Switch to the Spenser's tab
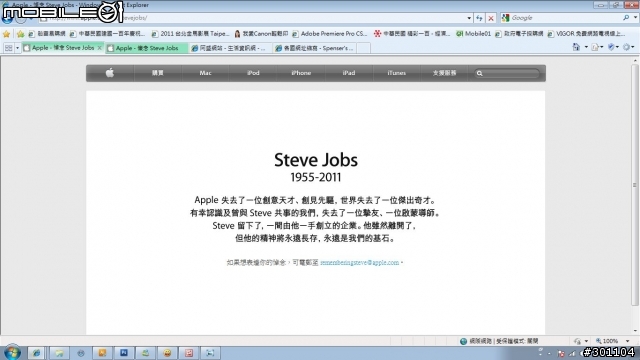Image resolution: width=640 pixels, height=360 pixels. coord(314,48)
